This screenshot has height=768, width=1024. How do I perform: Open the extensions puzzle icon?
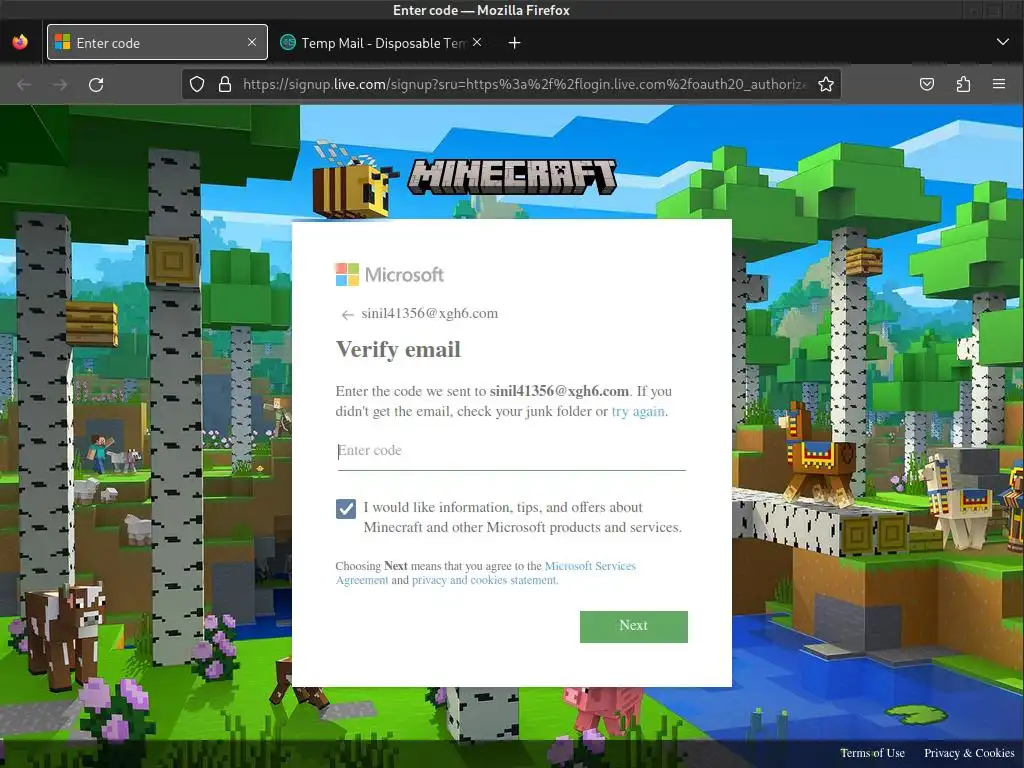pos(963,84)
